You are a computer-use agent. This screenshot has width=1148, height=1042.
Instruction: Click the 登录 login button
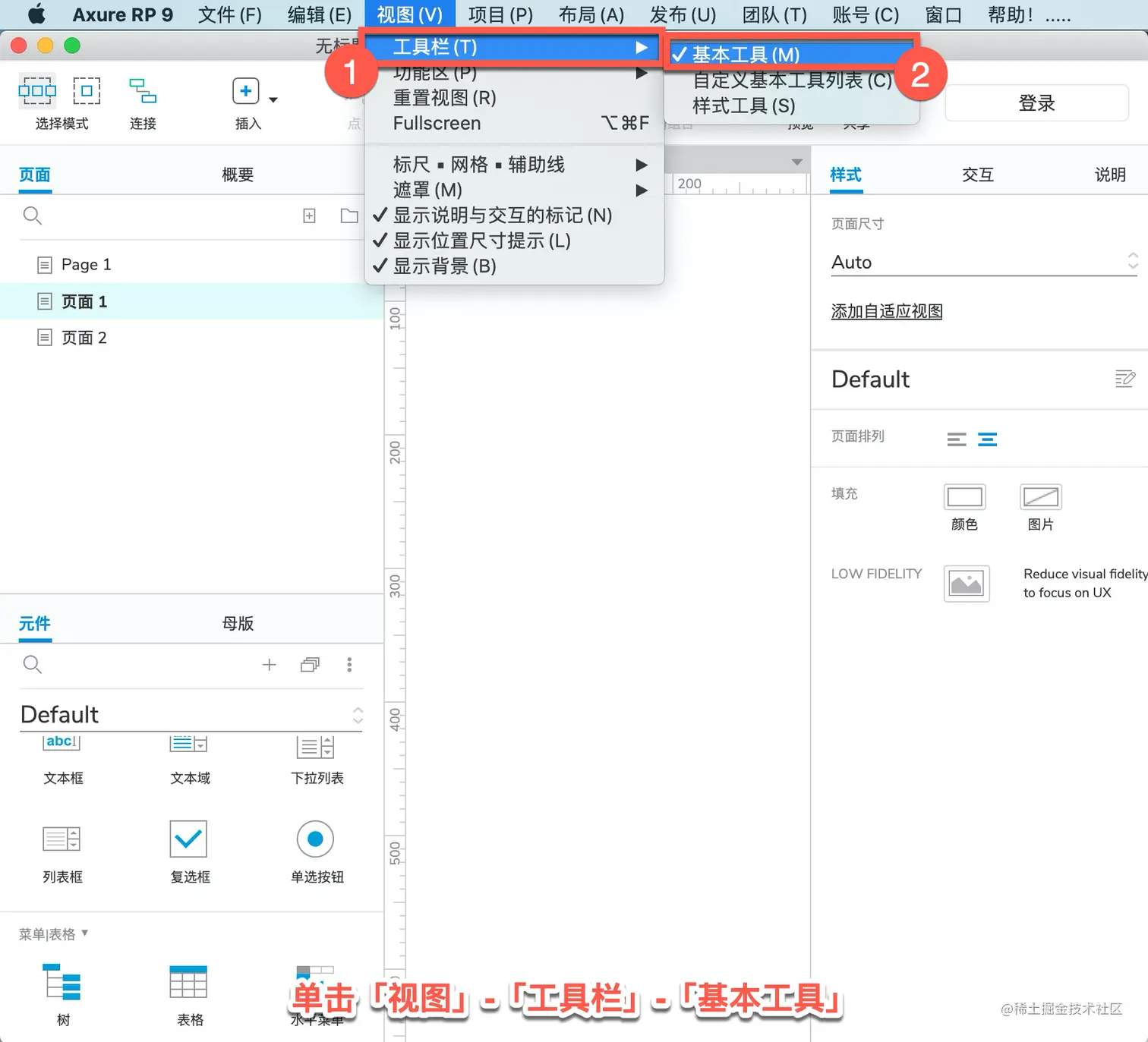(1036, 103)
